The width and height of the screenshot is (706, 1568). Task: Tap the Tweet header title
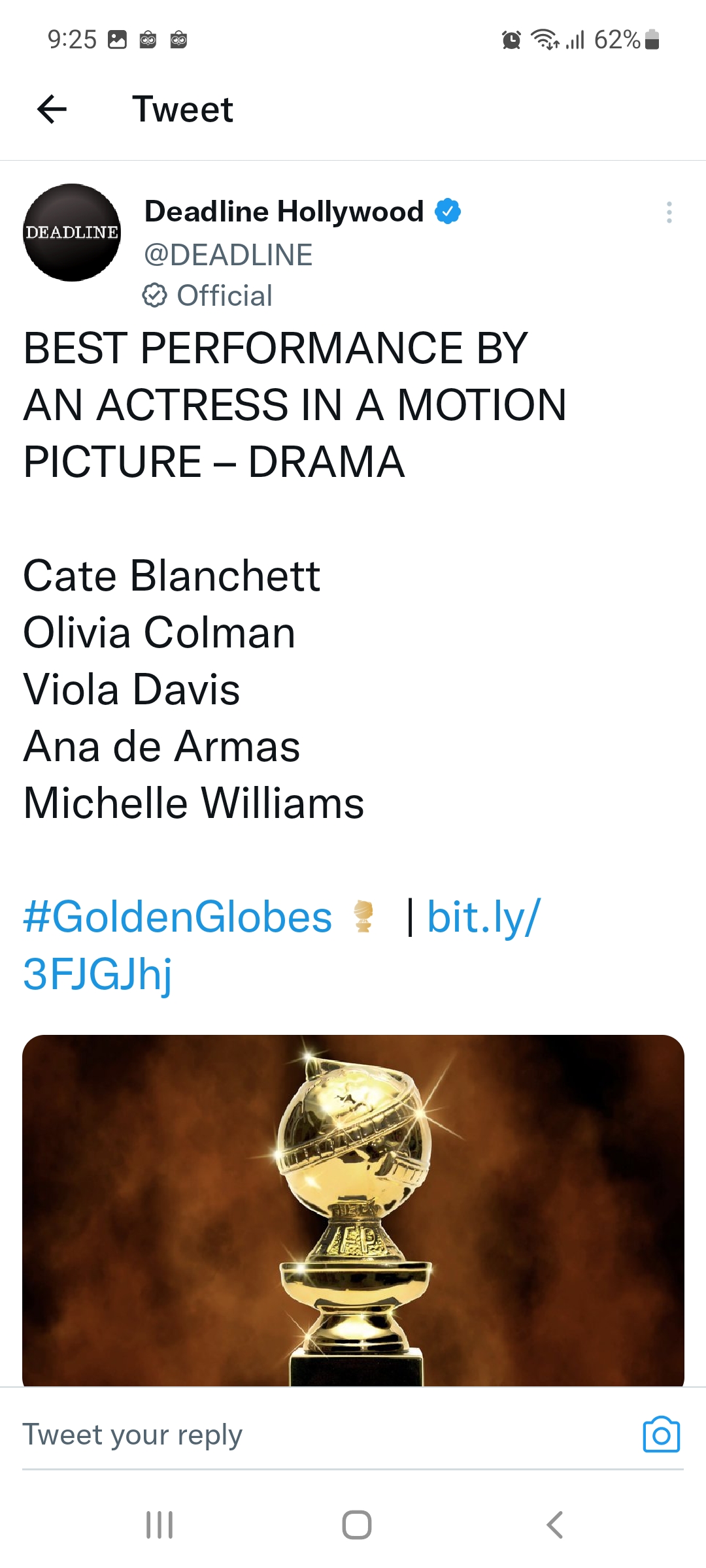point(182,109)
